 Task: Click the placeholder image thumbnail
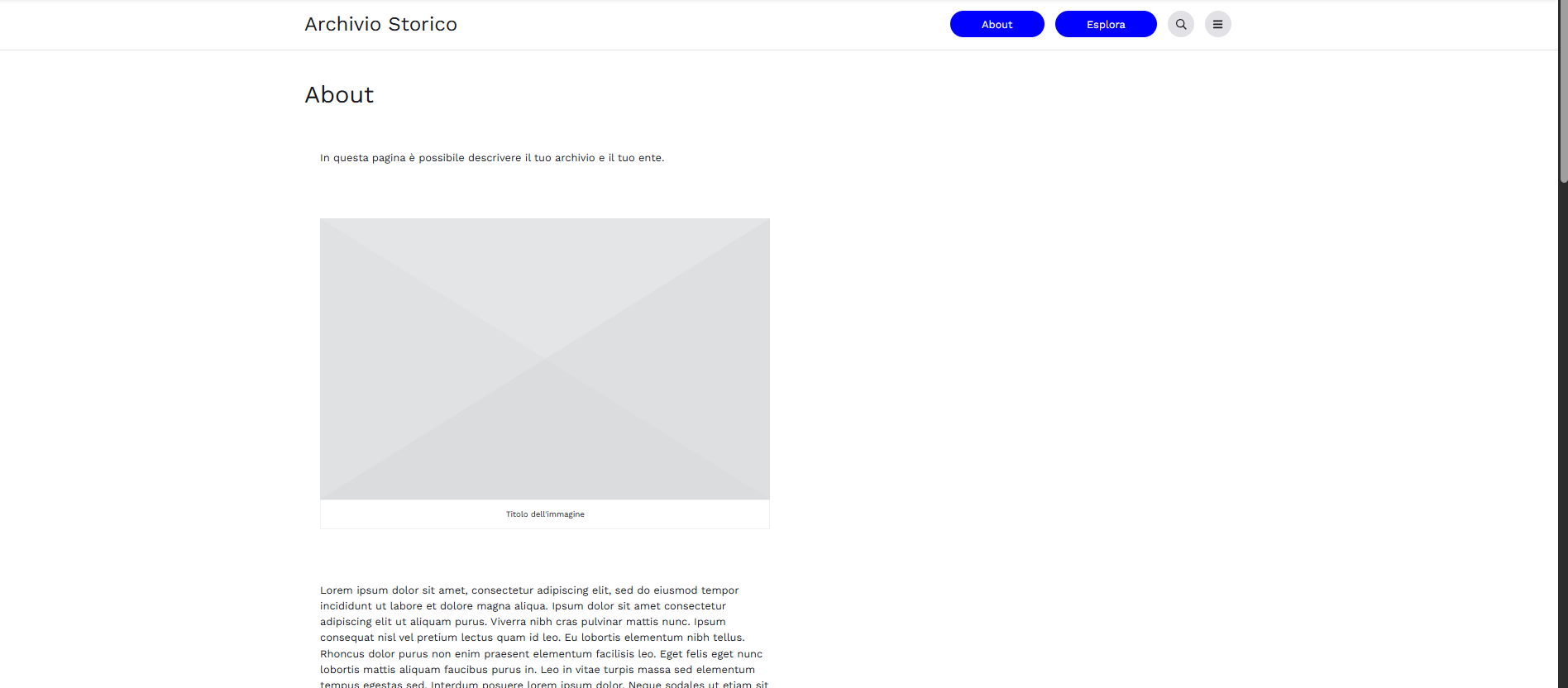click(x=545, y=359)
